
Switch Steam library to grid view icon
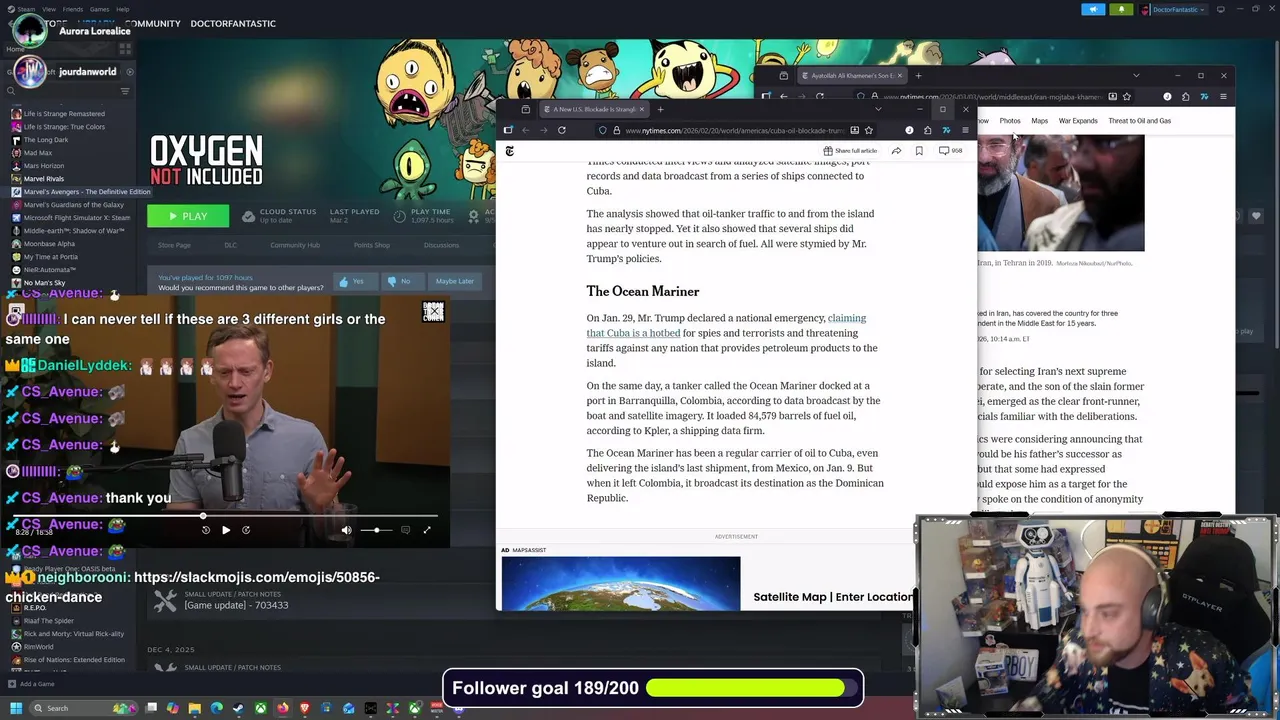pyautogui.click(x=125, y=48)
